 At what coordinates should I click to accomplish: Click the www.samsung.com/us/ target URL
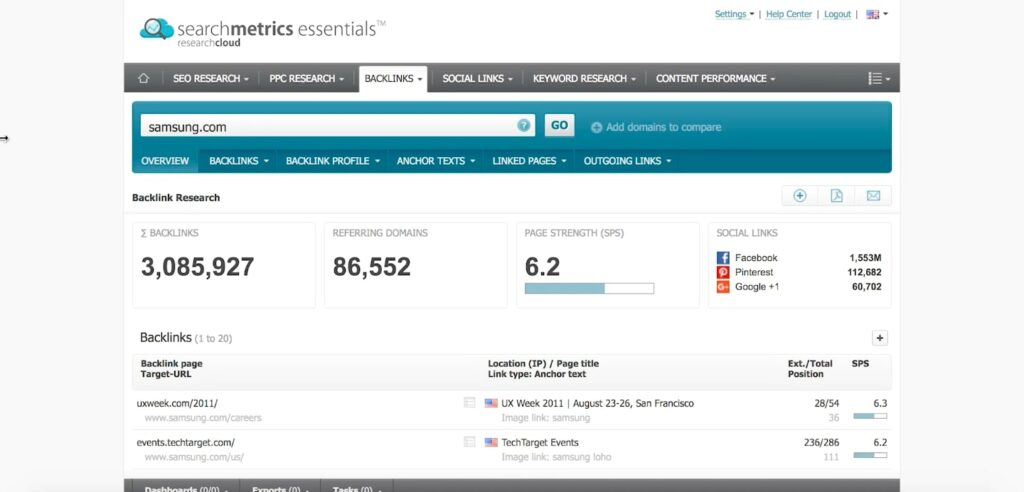click(194, 457)
